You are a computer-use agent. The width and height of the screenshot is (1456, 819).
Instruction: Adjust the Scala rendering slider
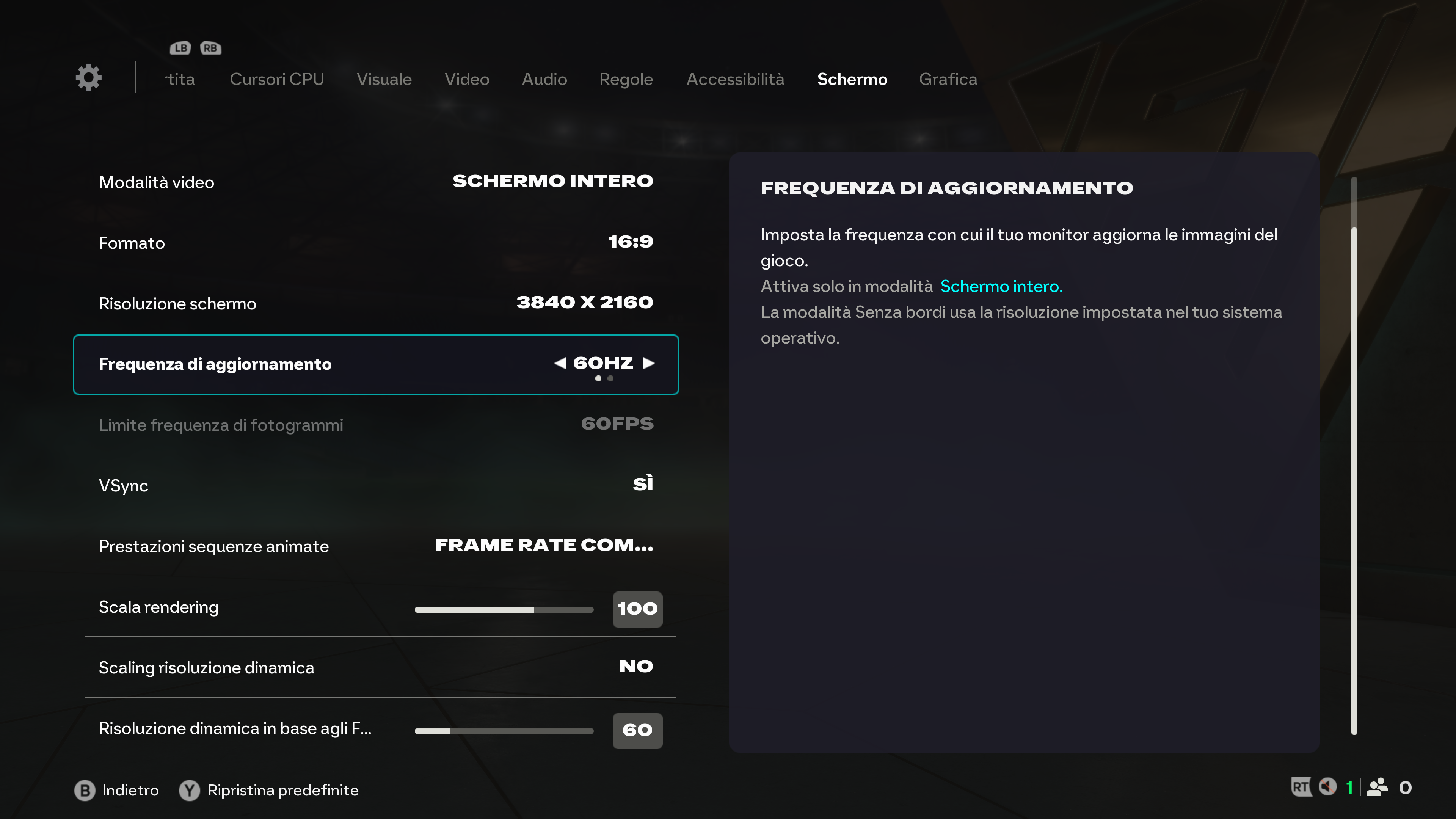504,609
